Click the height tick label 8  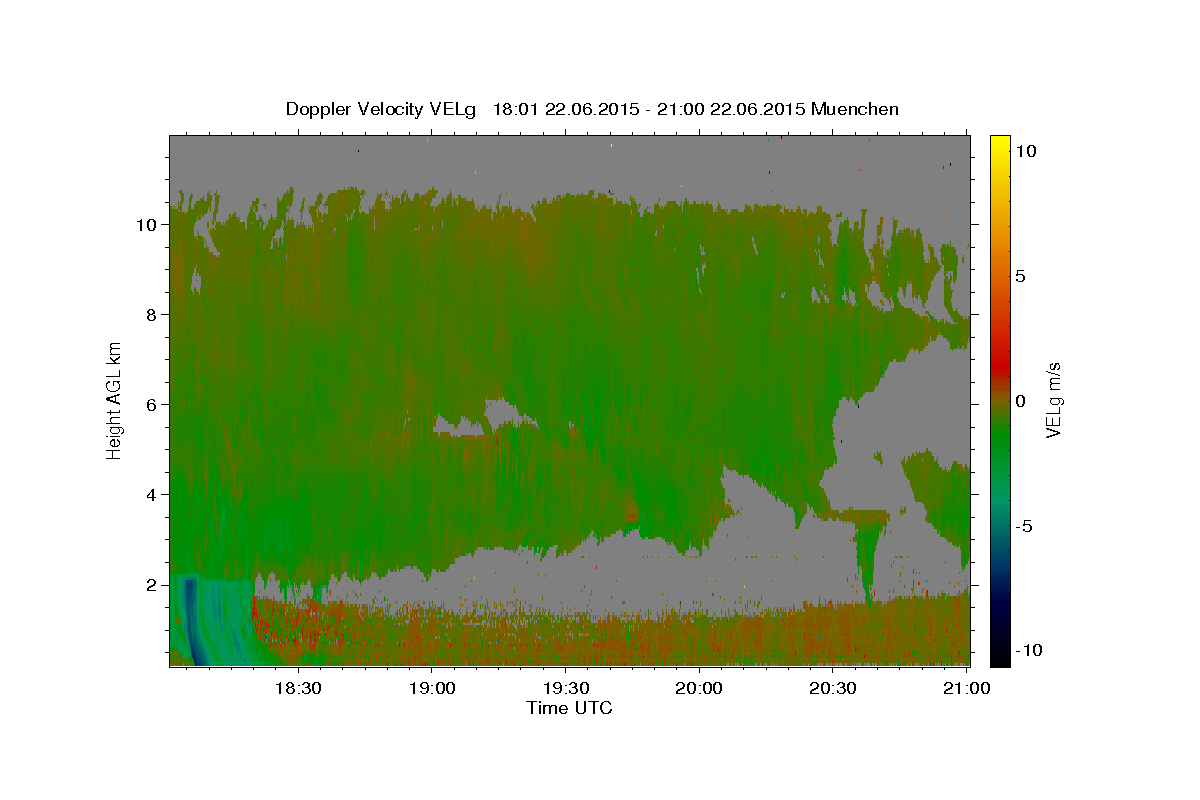click(153, 314)
